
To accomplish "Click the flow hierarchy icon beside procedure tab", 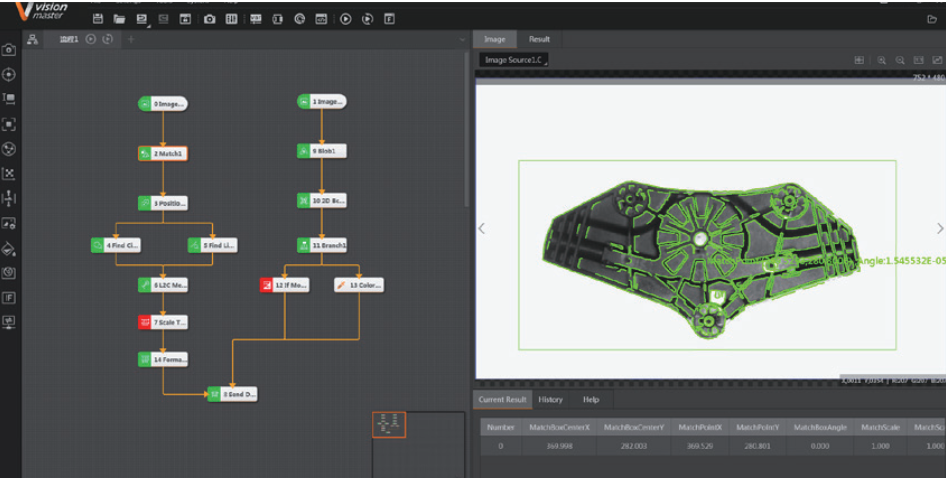I will 33,39.
